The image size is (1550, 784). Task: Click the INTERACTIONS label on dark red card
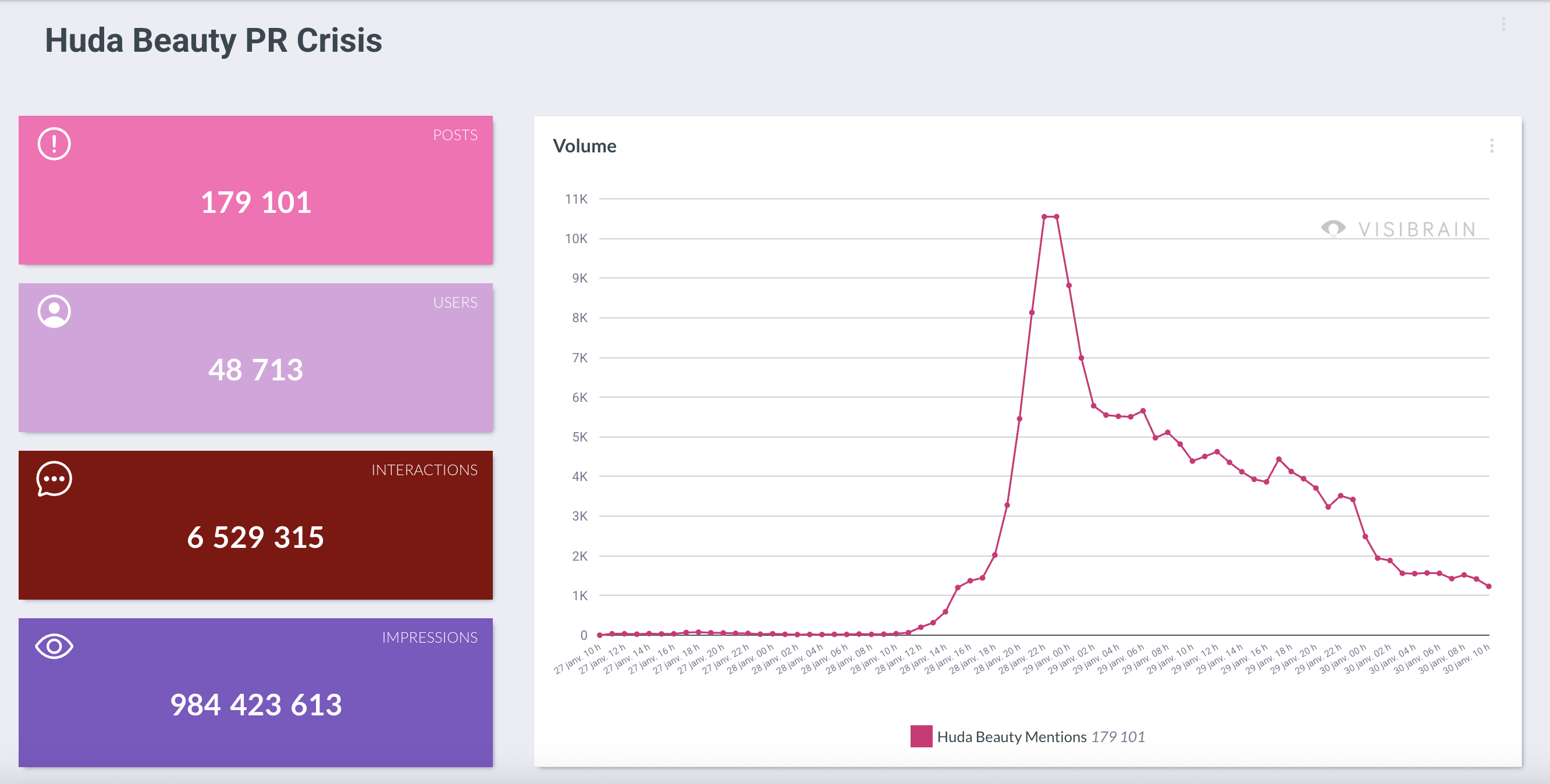click(x=424, y=470)
